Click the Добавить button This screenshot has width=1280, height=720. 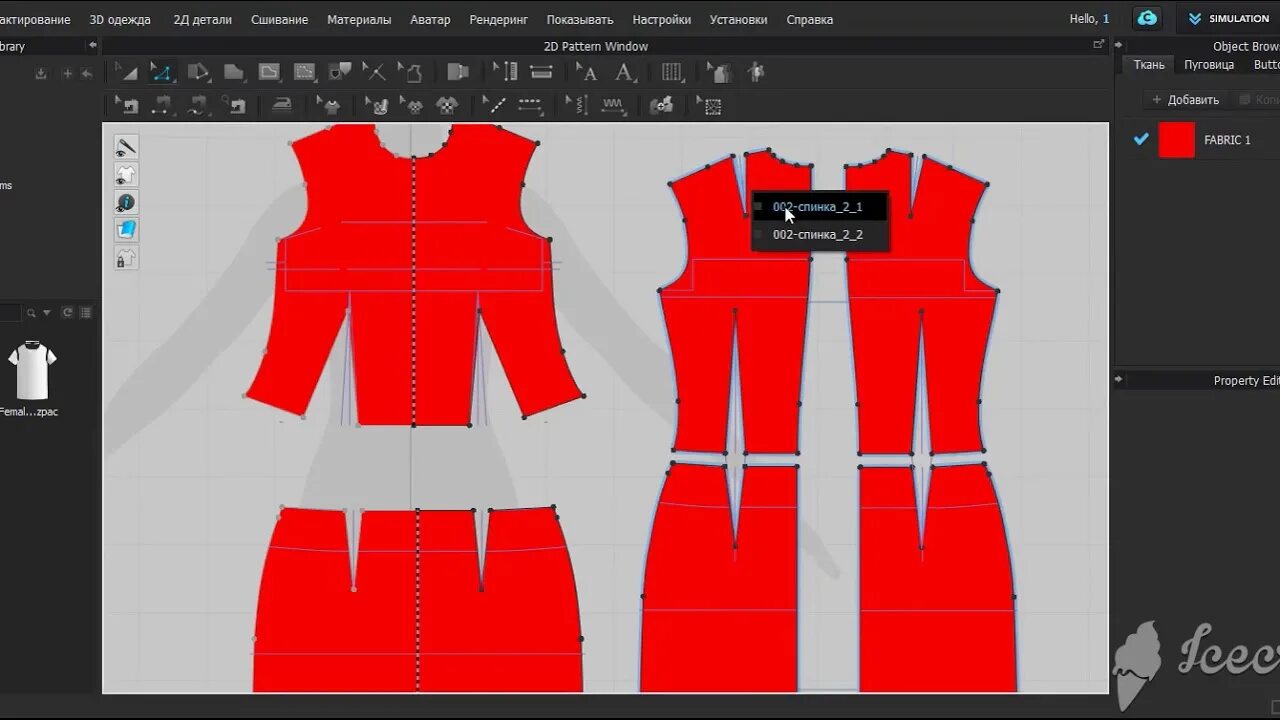pyautogui.click(x=1185, y=100)
